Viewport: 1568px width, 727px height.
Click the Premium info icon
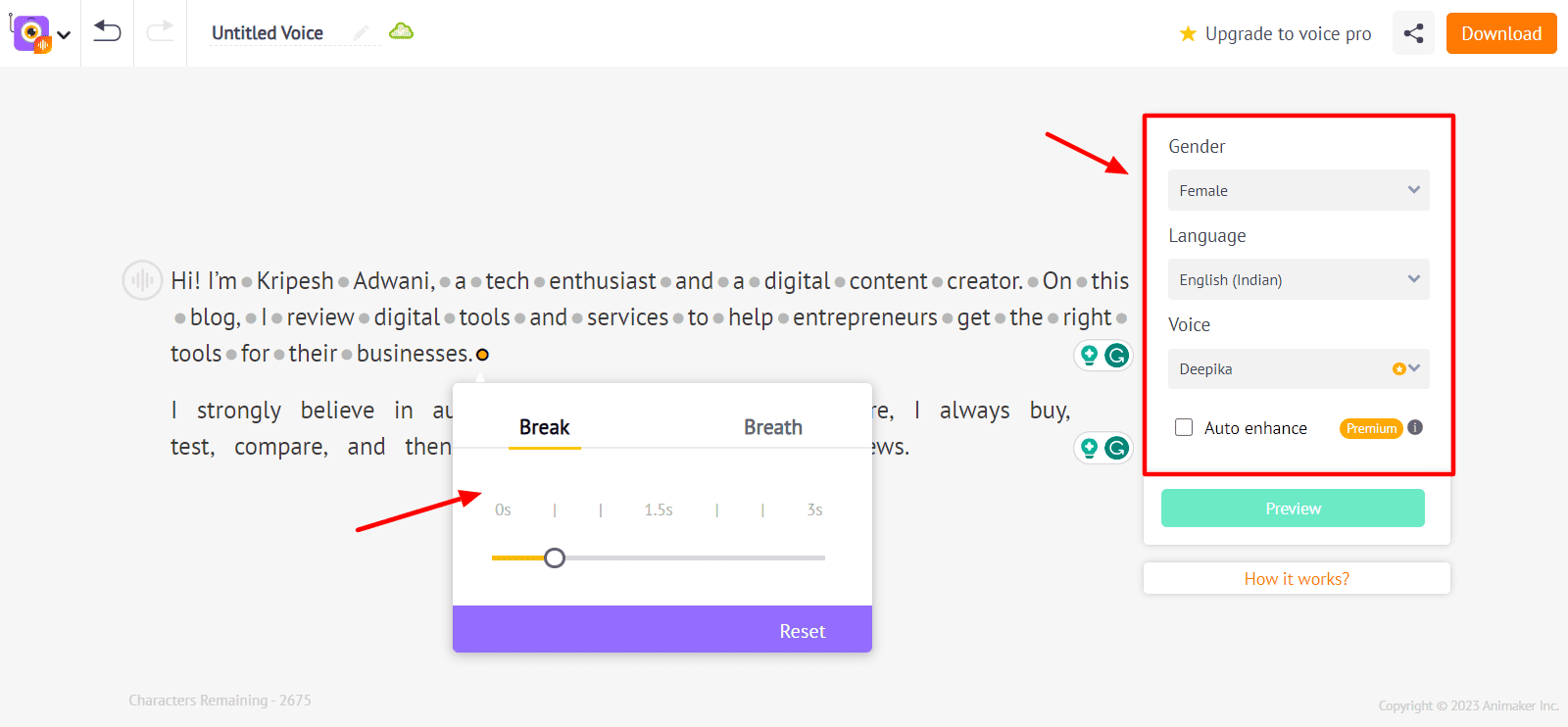click(1415, 427)
